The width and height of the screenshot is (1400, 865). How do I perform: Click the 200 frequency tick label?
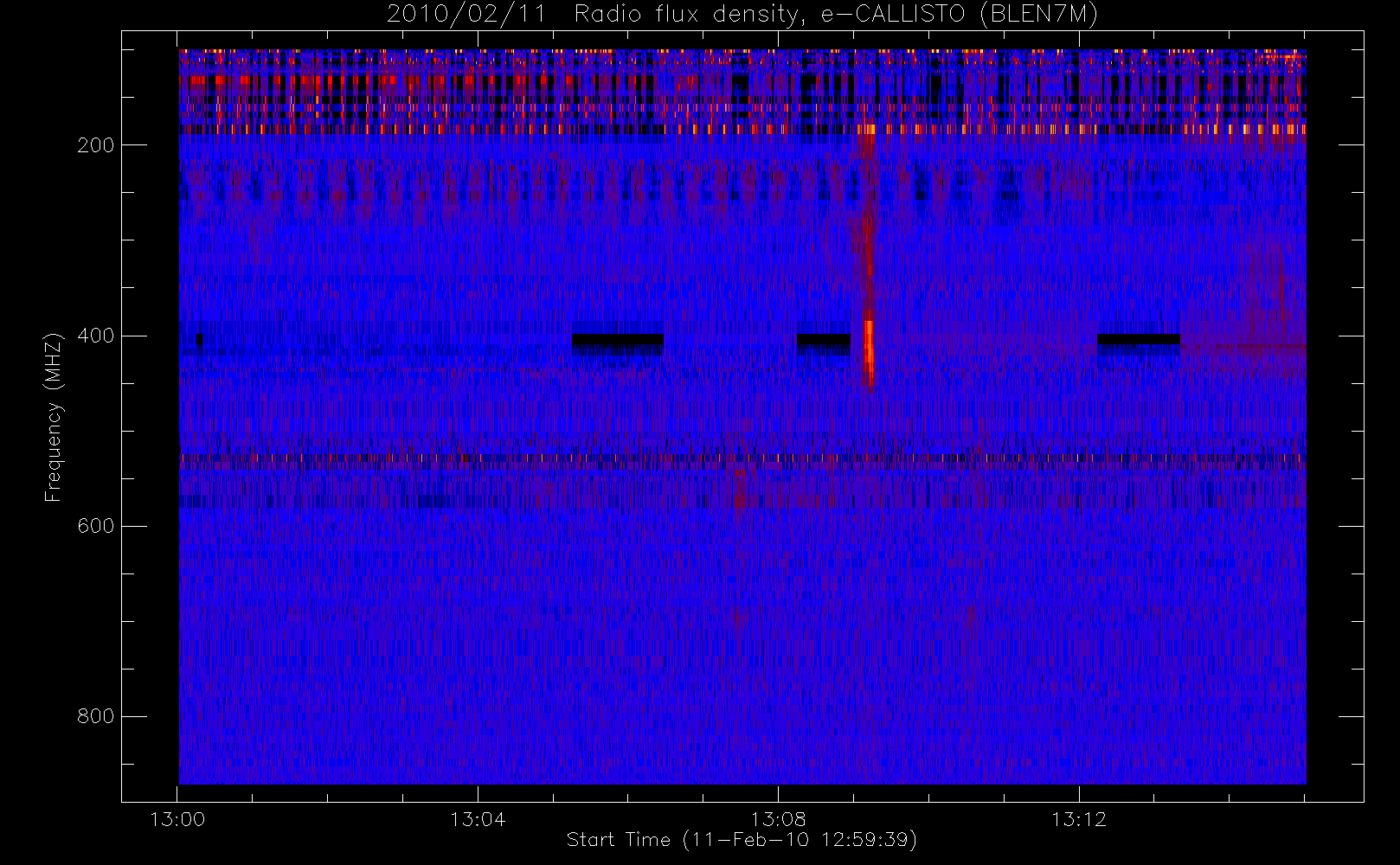coord(96,145)
